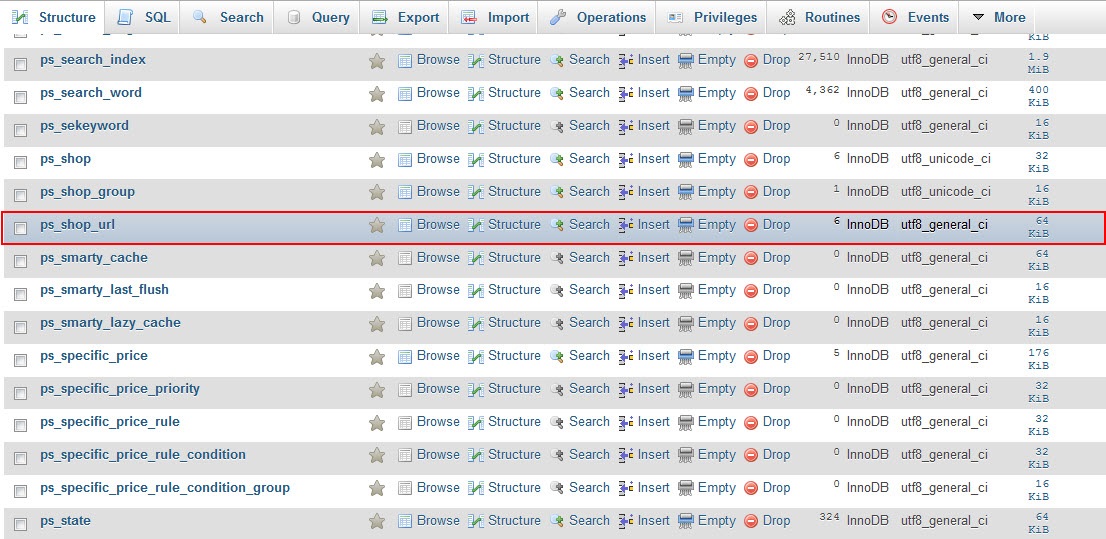Screen dimensions: 1106x539
Task: Click Insert icon for ps_shop row
Action: coord(626,159)
